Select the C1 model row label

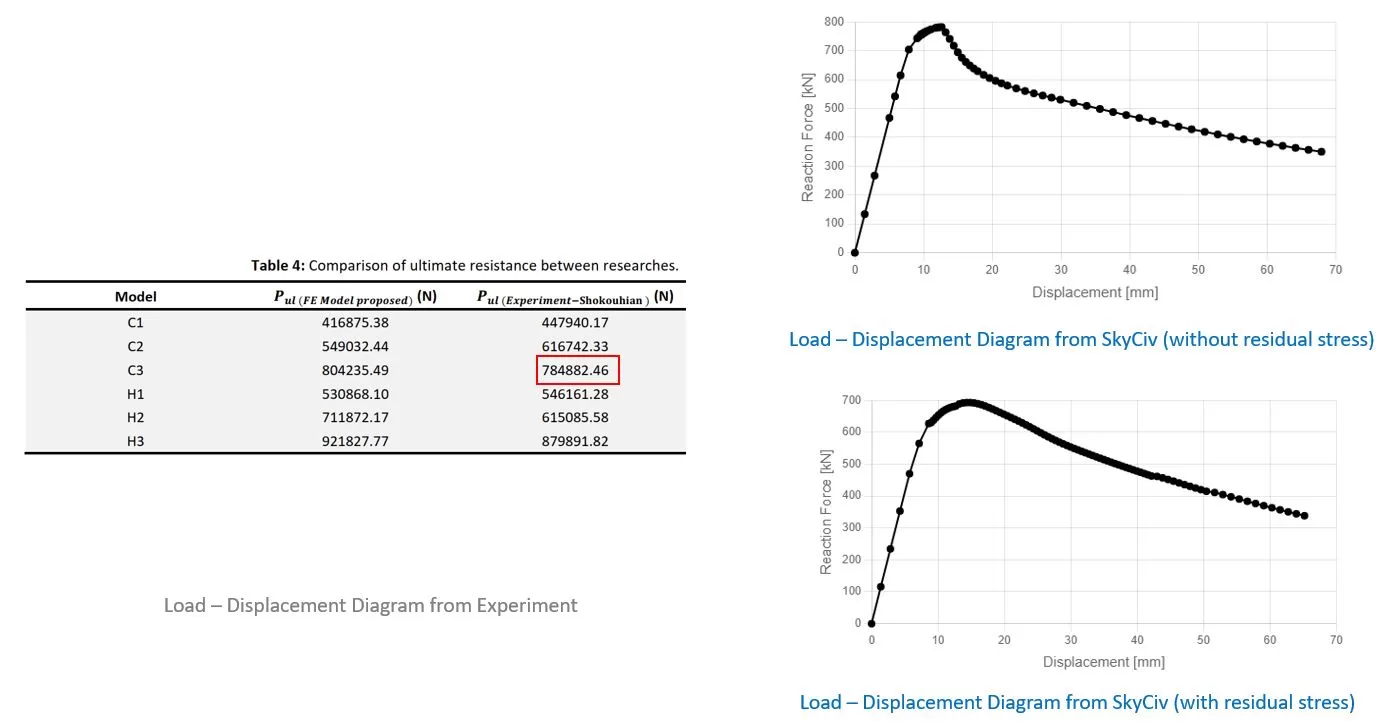136,322
